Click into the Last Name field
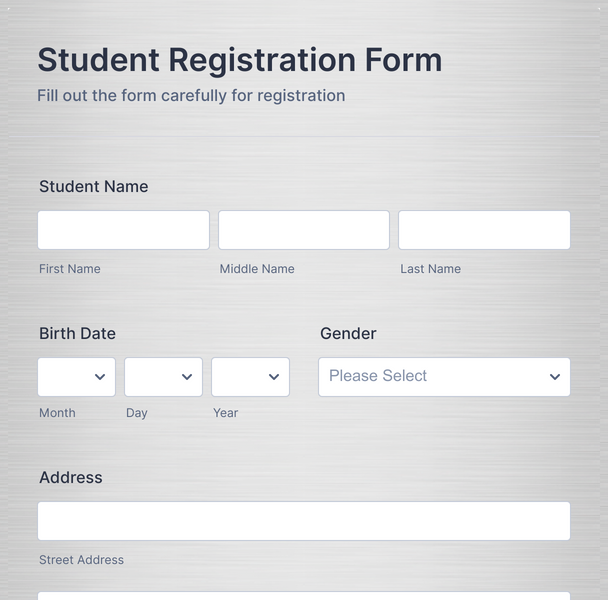 tap(484, 230)
